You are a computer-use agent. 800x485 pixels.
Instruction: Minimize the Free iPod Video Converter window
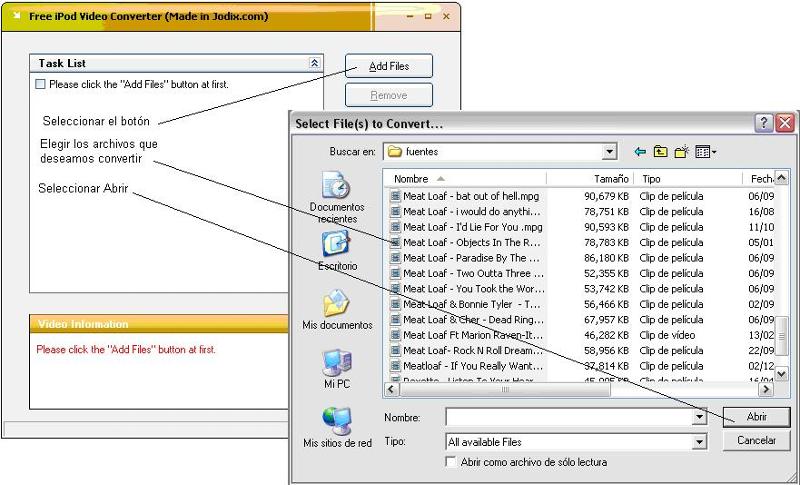pyautogui.click(x=410, y=16)
